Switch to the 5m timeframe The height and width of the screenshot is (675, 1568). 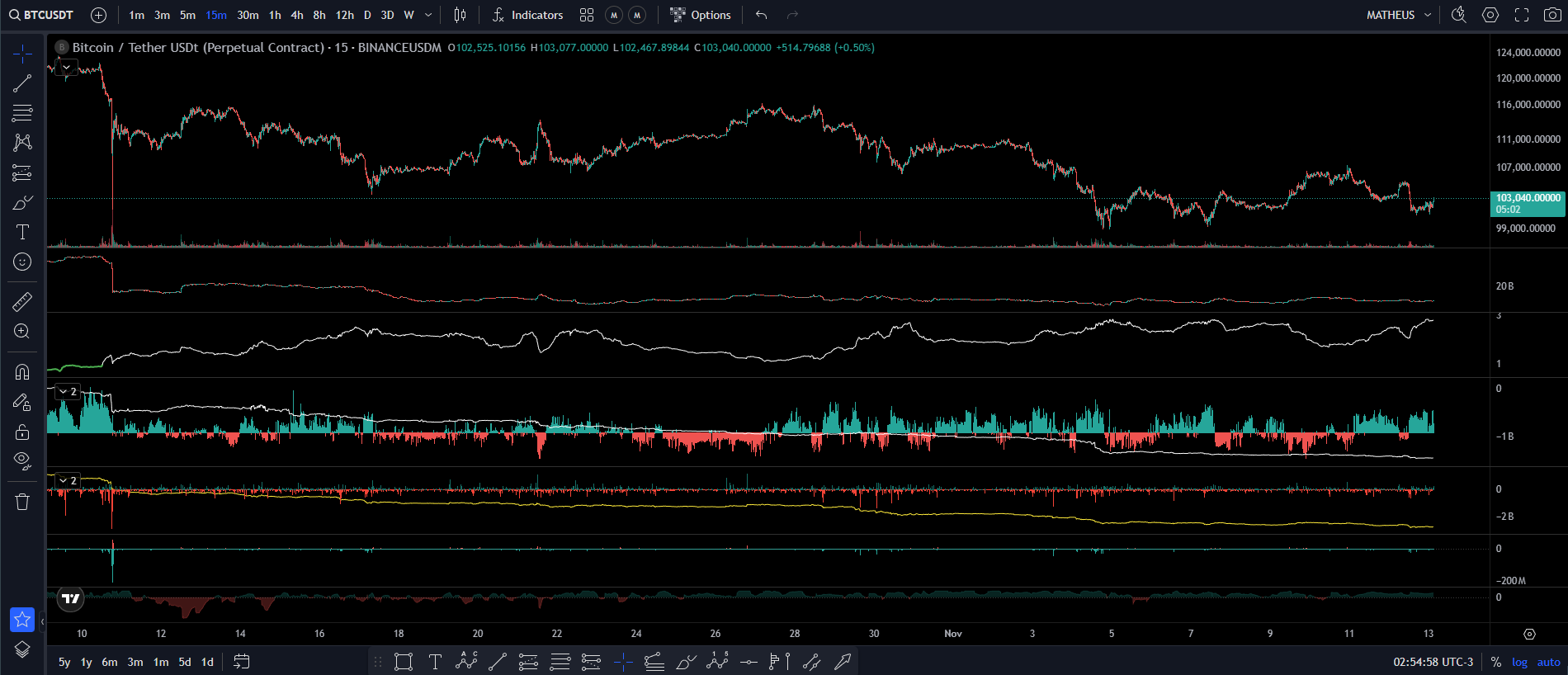tap(188, 15)
